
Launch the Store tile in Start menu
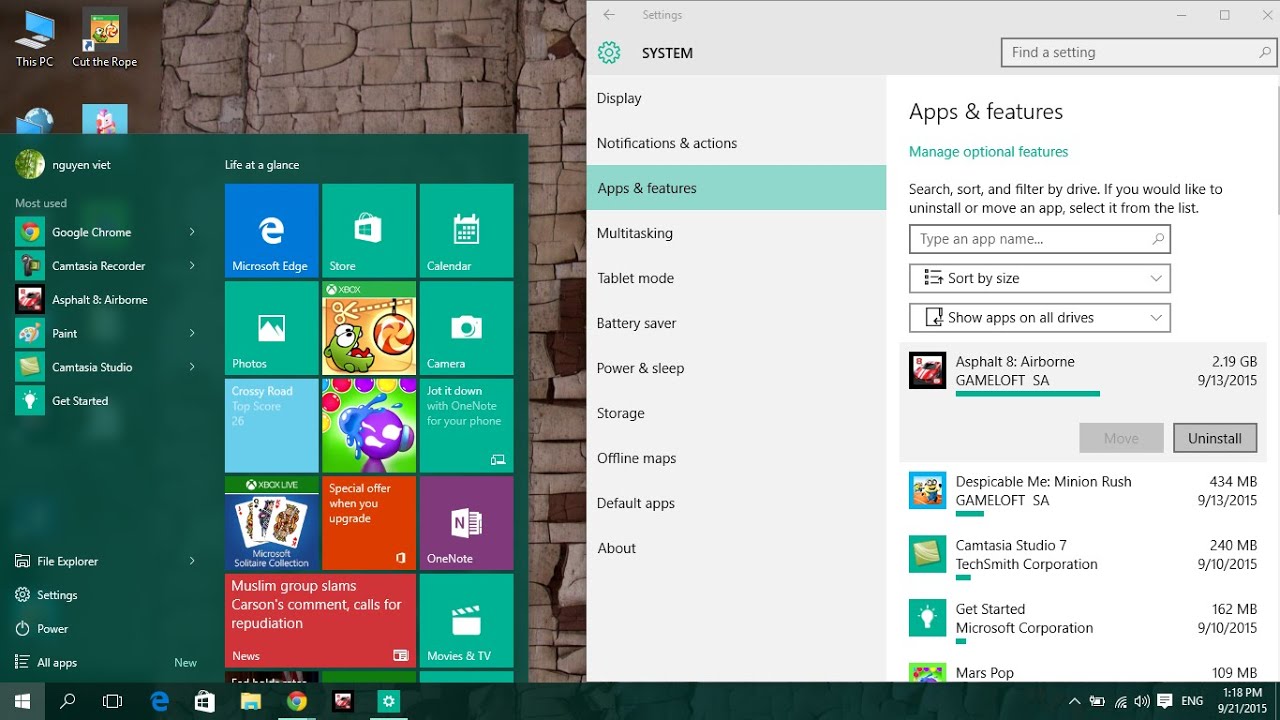(x=367, y=231)
